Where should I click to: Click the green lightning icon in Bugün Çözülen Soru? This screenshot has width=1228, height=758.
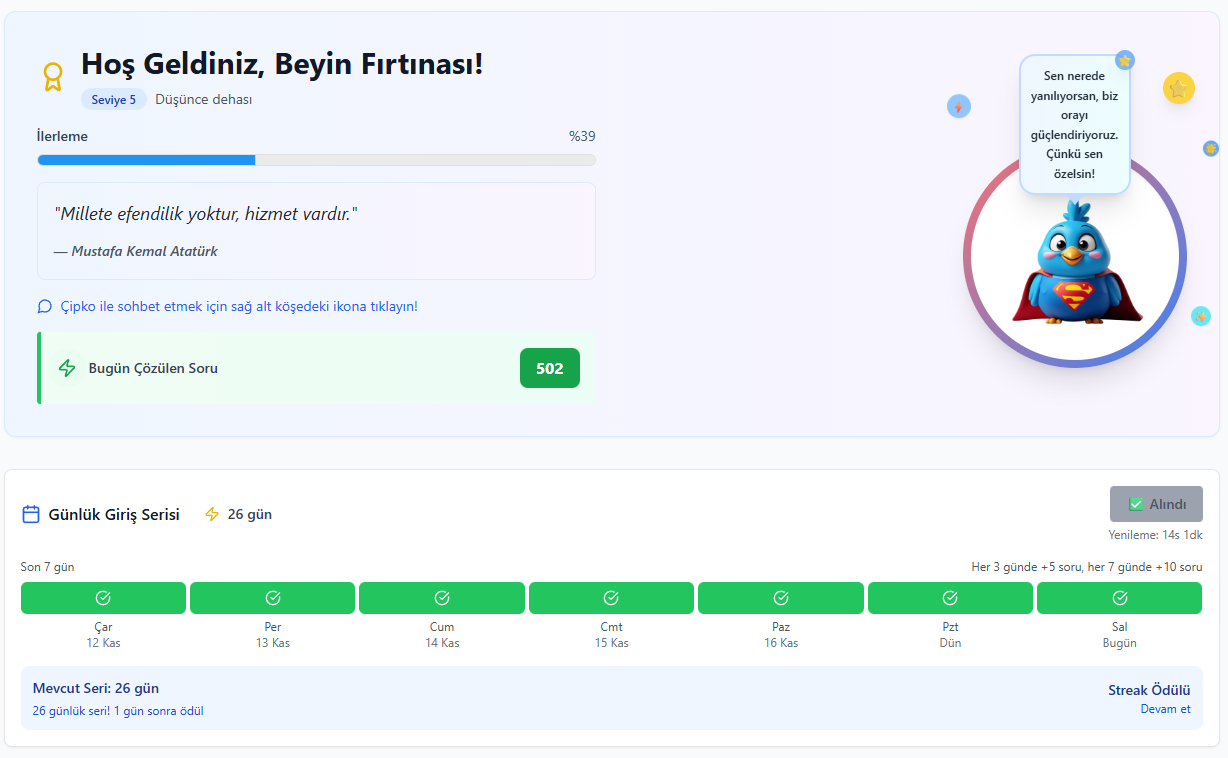tap(67, 368)
